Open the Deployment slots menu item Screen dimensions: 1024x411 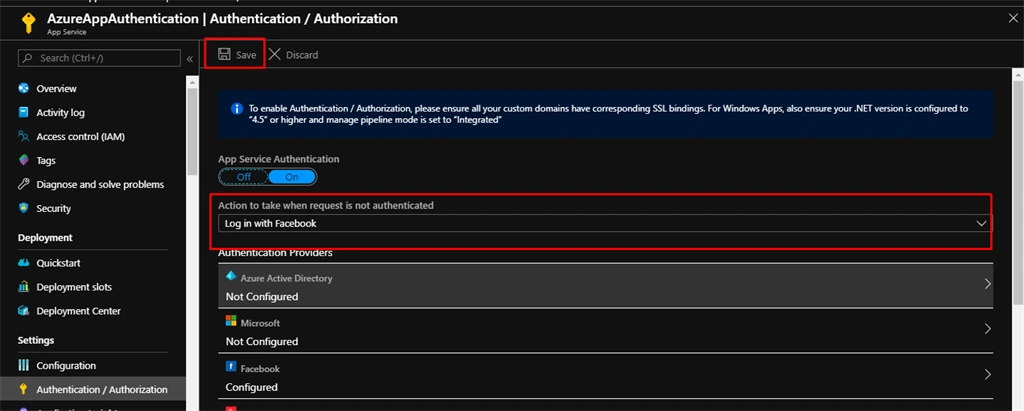coord(74,287)
